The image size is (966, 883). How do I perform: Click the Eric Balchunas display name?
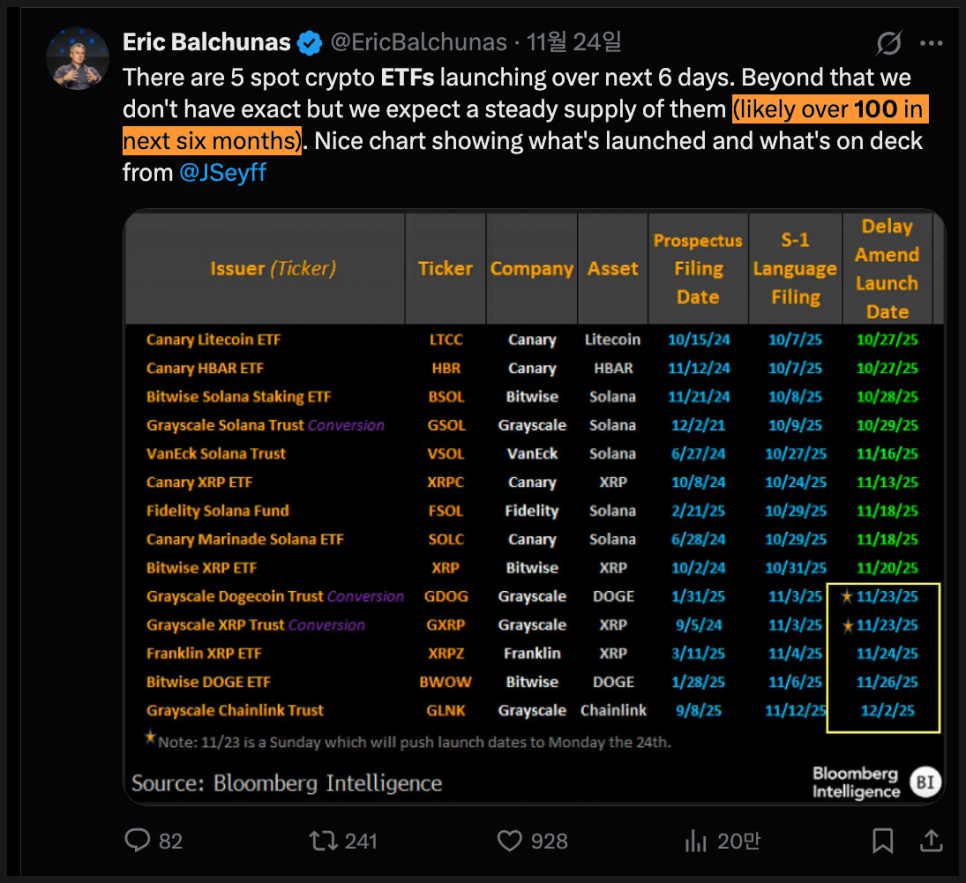point(206,42)
